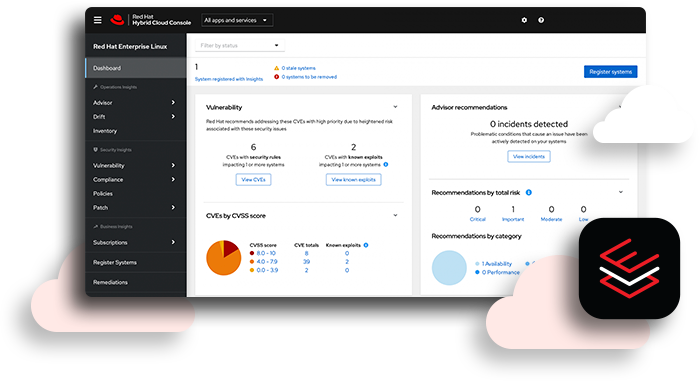
Task: Click the Known exploits column info icon
Action: [366, 245]
